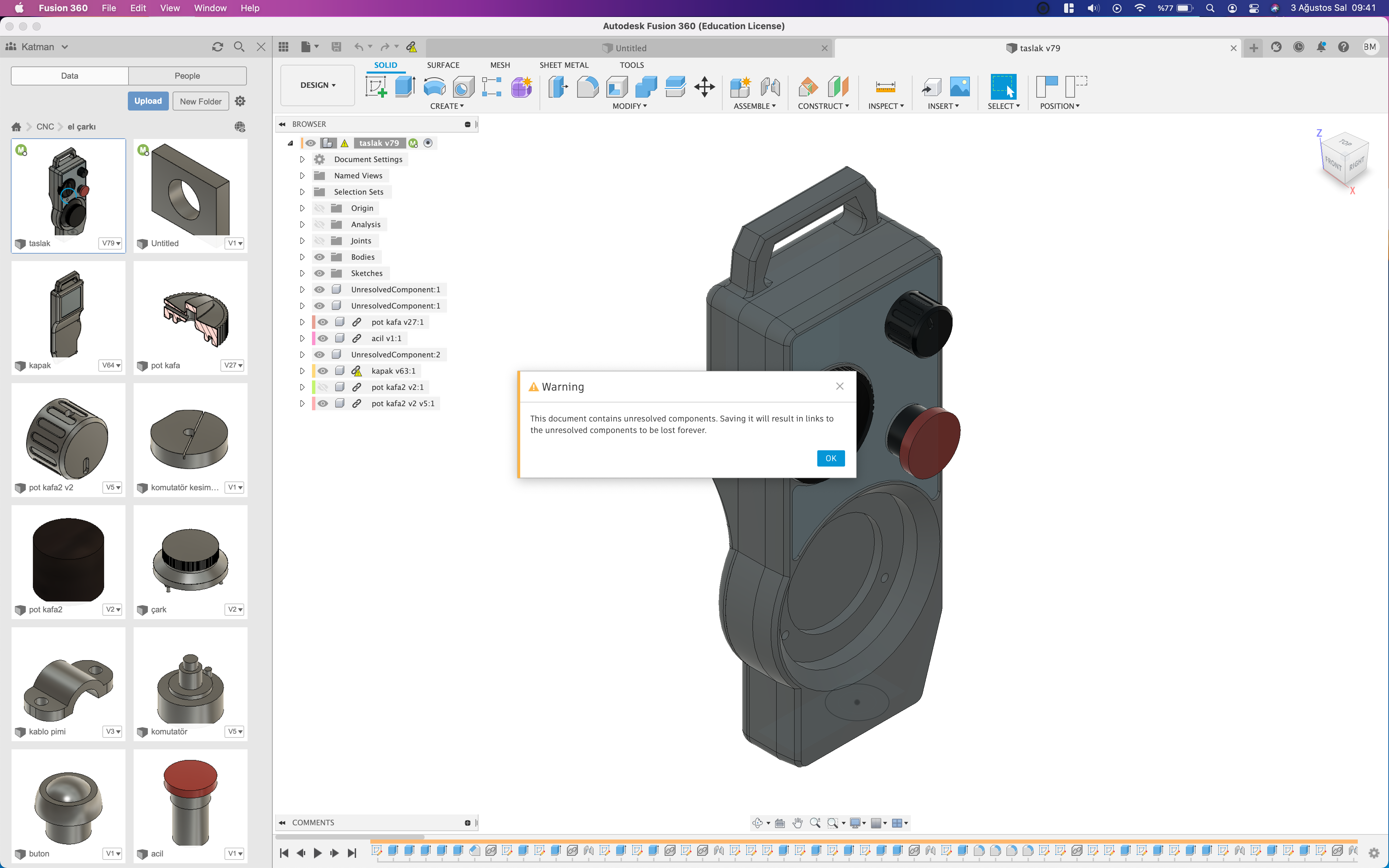This screenshot has width=1389, height=868.
Task: Toggle visibility of Bodies folder
Action: tap(320, 257)
